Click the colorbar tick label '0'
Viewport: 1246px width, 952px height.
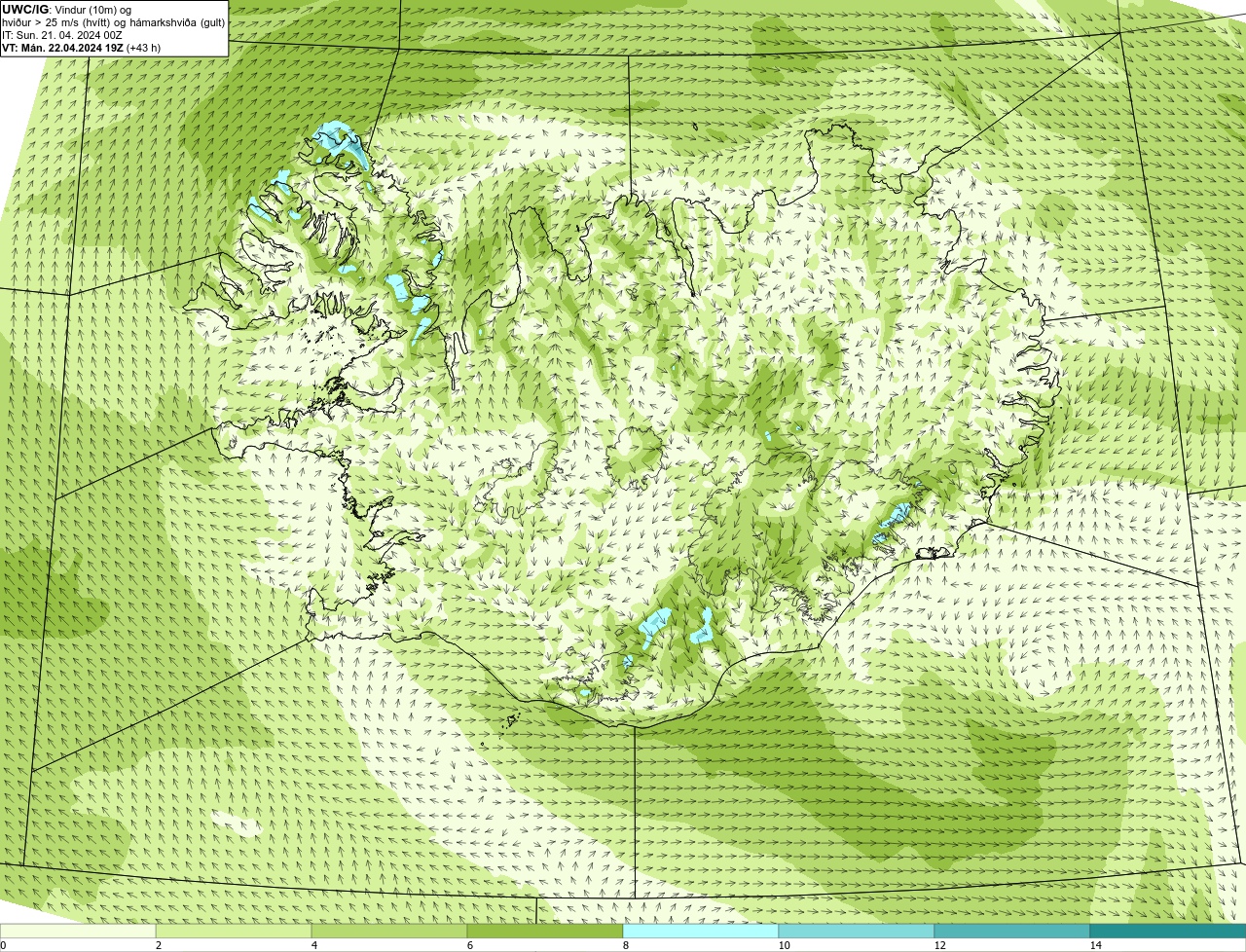3,945
